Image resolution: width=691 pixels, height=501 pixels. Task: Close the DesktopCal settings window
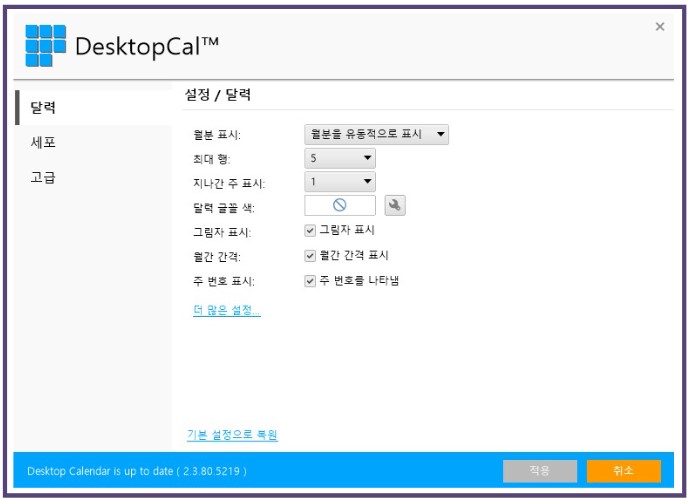coord(660,26)
